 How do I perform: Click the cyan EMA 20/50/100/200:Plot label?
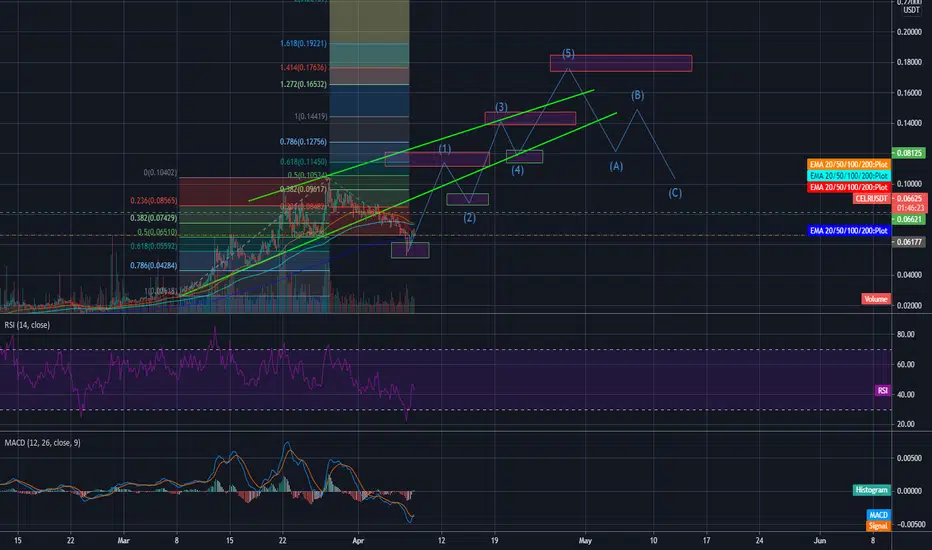click(x=849, y=176)
